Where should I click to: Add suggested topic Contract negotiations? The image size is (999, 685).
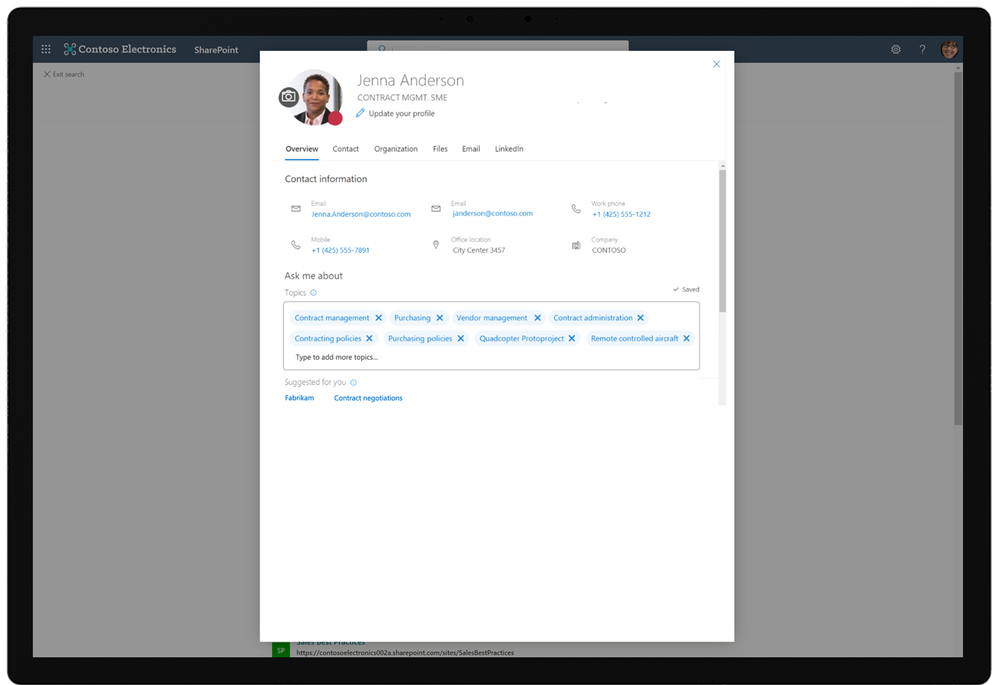[368, 398]
